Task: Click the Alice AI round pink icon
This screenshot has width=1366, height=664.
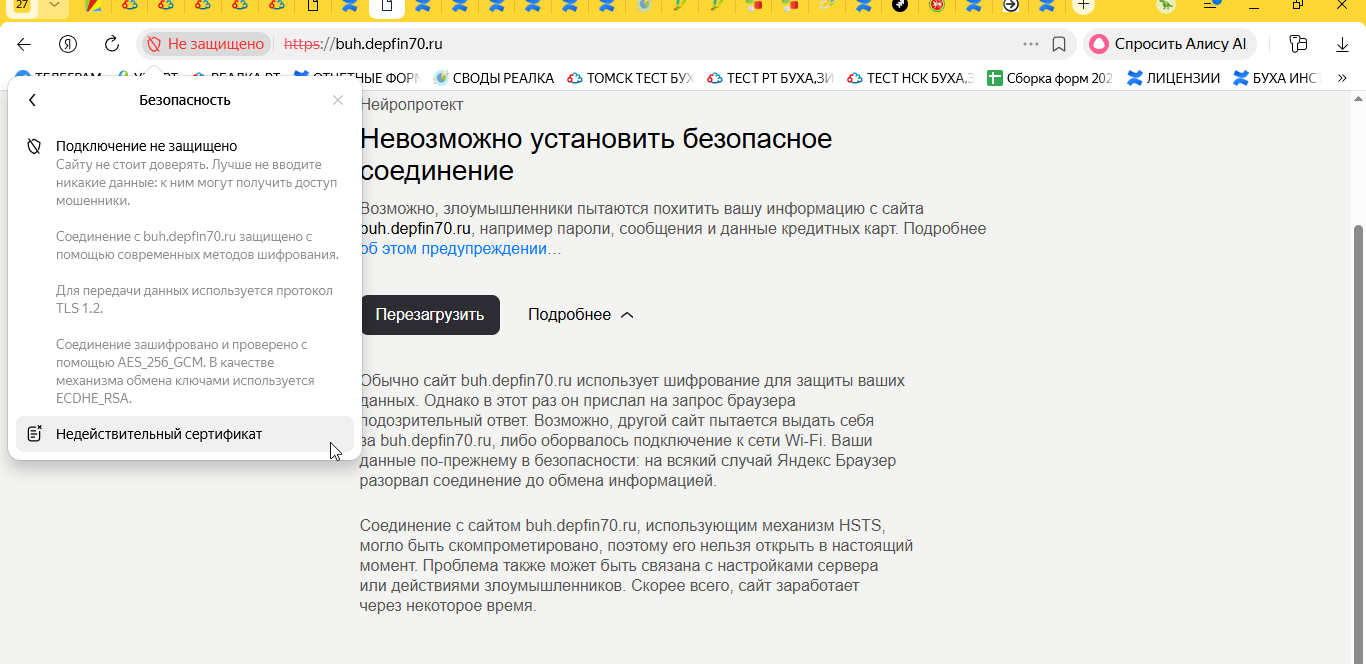Action: point(1099,44)
